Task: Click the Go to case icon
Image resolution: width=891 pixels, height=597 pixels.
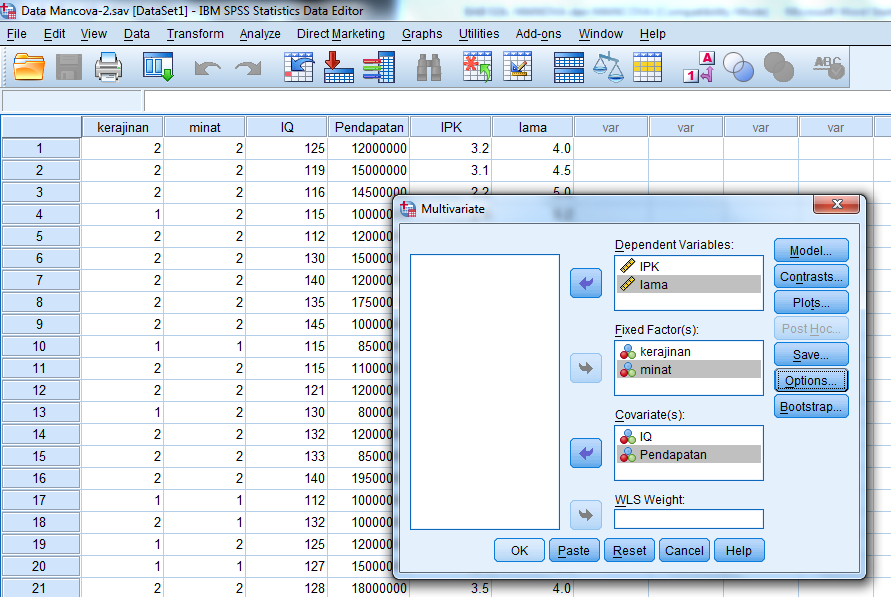Action: point(299,68)
